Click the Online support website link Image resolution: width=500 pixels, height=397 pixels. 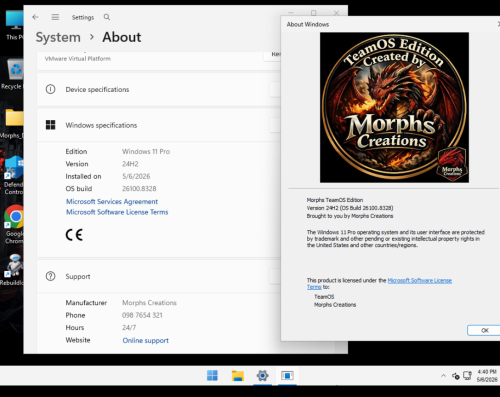[145, 340]
